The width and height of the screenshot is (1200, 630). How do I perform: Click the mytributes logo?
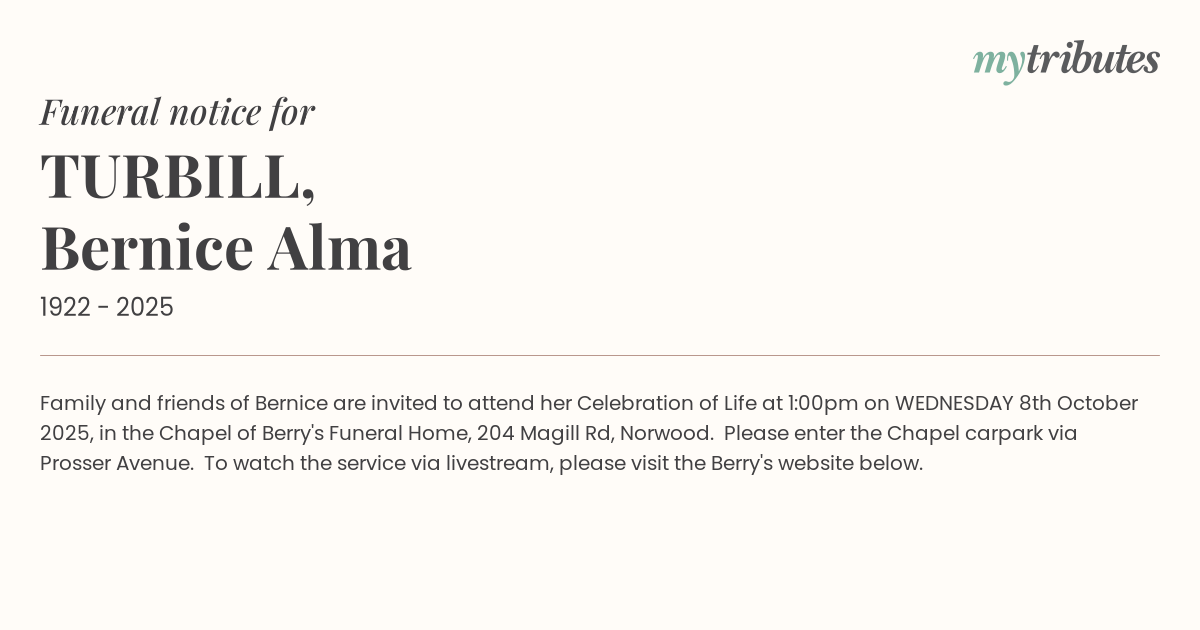[1066, 60]
